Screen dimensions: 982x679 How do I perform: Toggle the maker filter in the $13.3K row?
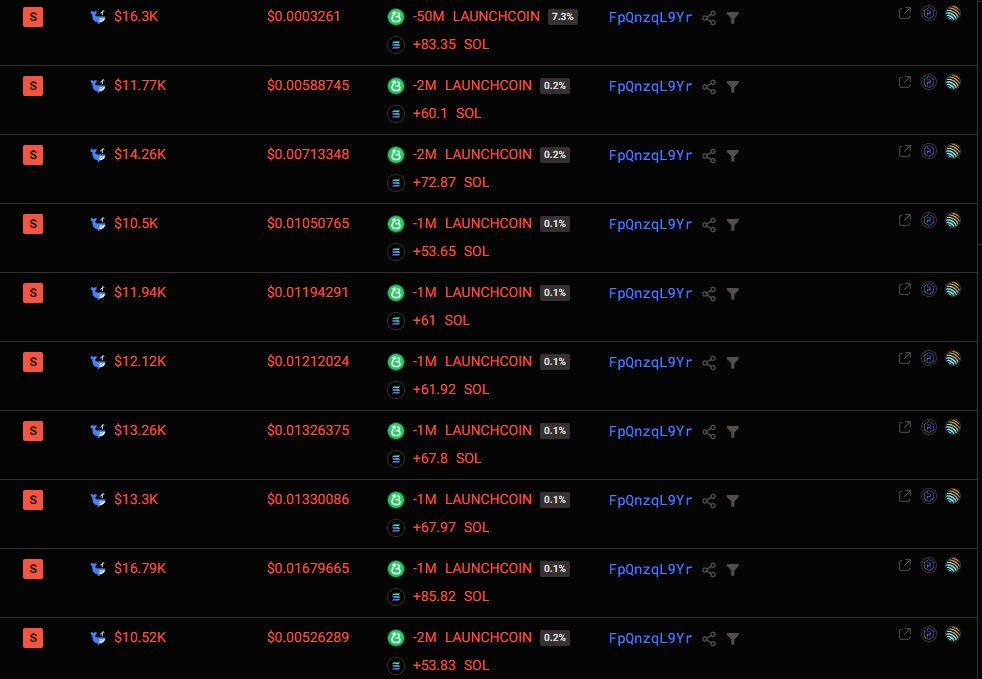tap(733, 500)
